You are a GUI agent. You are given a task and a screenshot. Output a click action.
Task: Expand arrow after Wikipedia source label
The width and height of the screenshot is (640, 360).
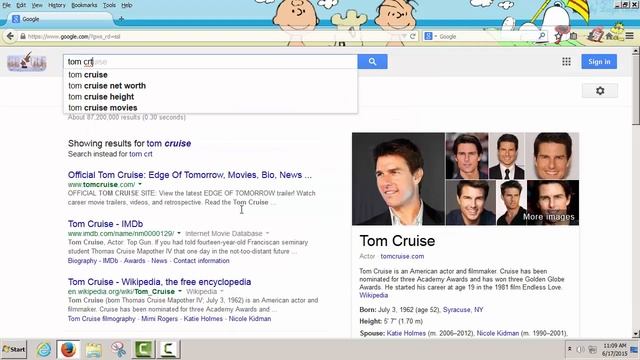pyautogui.click(x=222, y=291)
